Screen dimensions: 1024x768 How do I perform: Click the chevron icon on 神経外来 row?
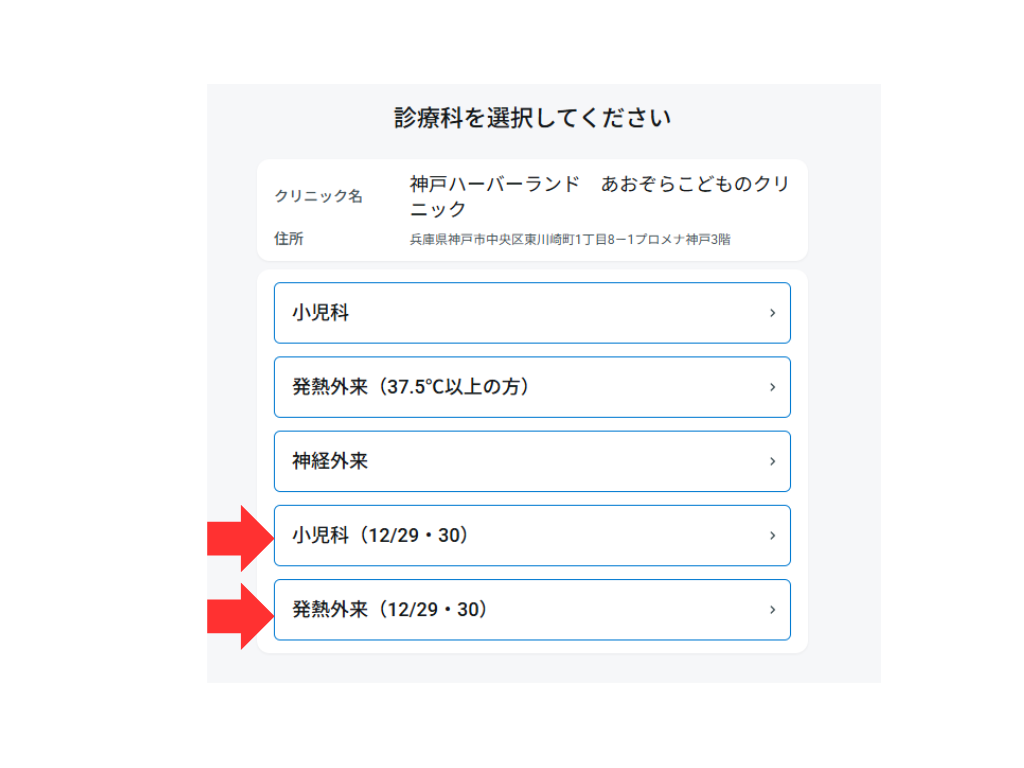[x=772, y=461]
